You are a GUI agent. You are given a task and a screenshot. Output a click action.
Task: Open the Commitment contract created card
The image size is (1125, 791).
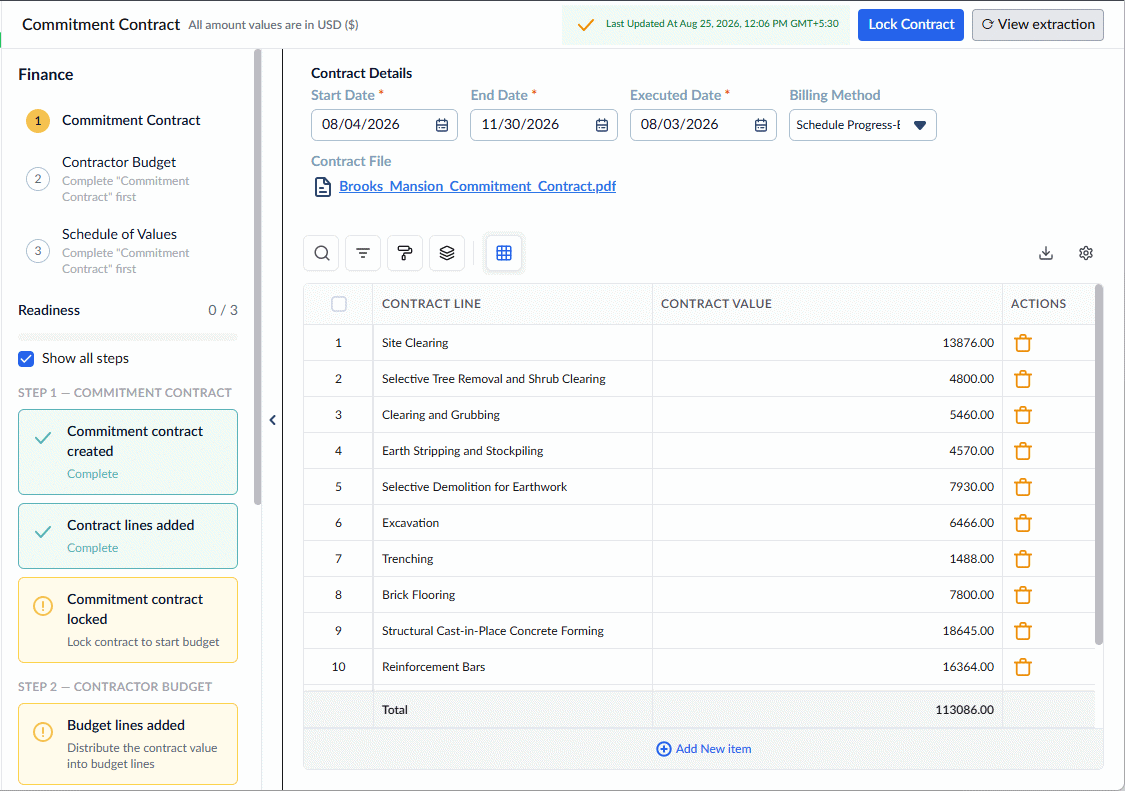pos(128,451)
